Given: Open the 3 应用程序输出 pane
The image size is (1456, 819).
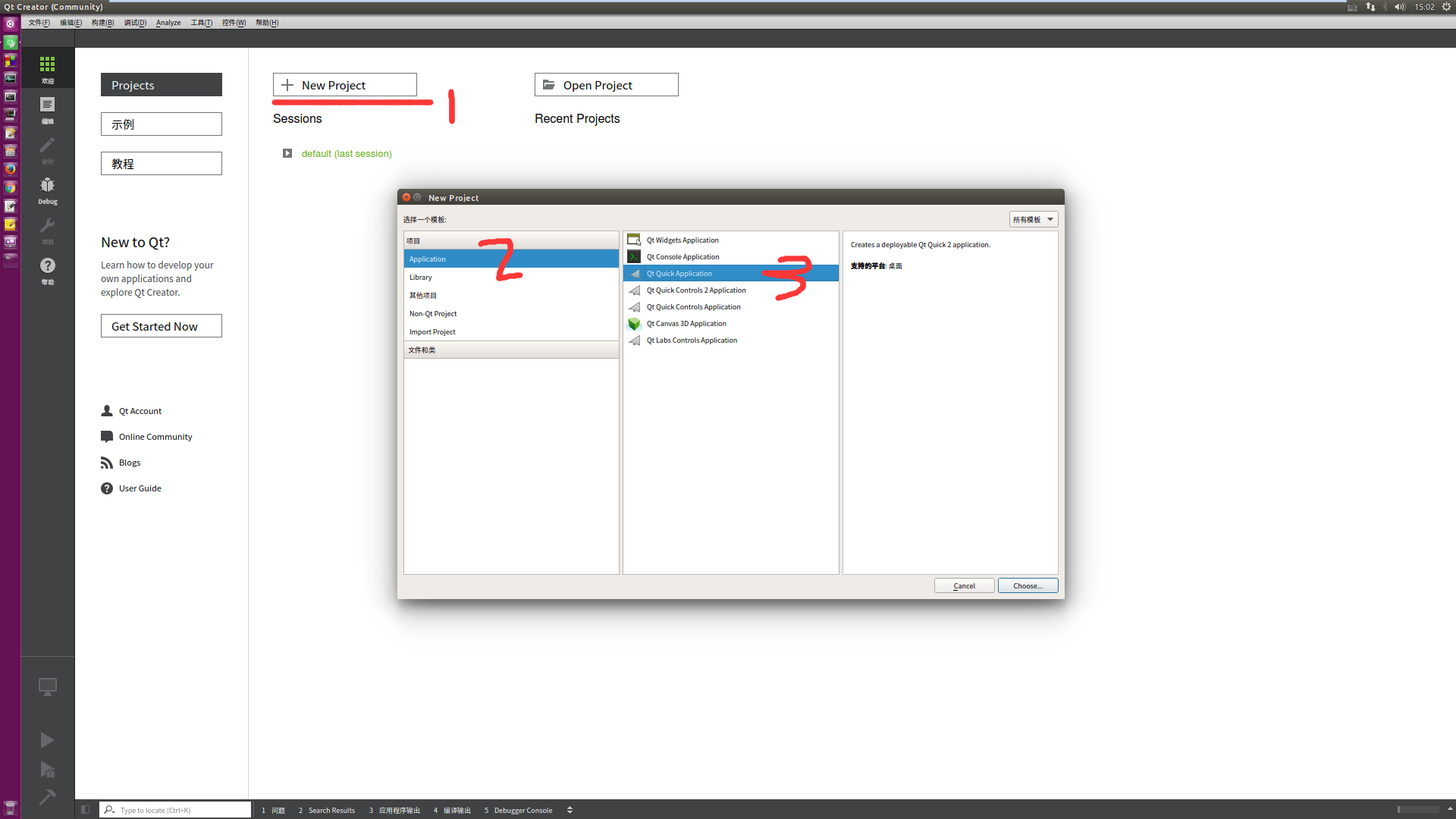Looking at the screenshot, I should tap(395, 810).
